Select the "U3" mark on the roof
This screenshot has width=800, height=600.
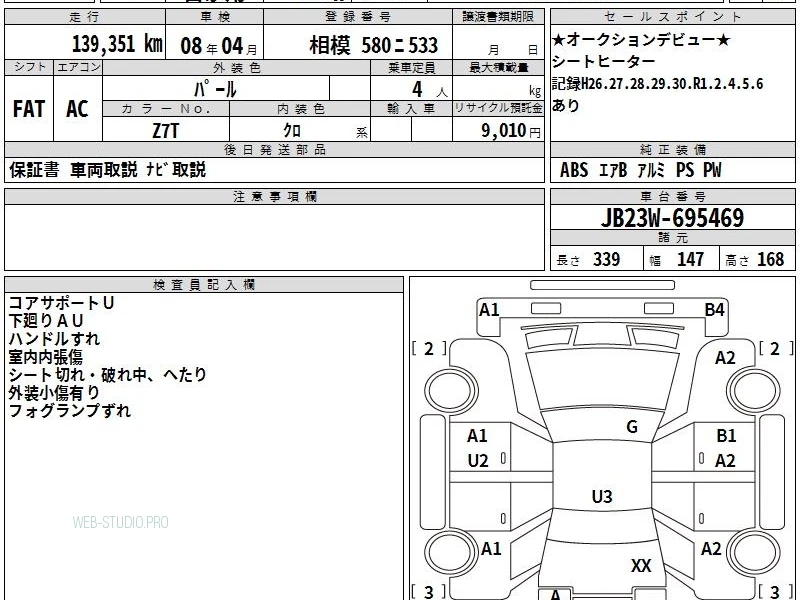(x=602, y=496)
